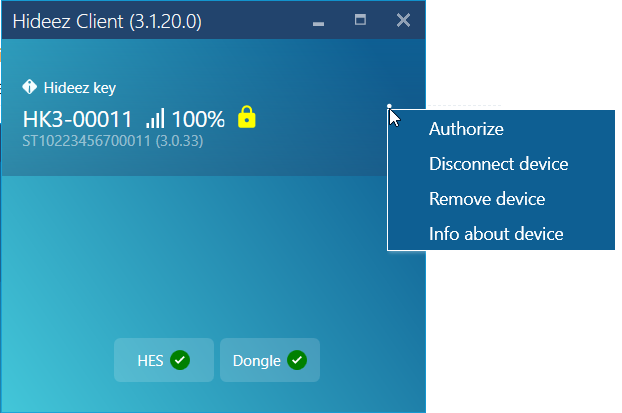622x413 pixels.
Task: Click the HES status button
Action: [x=164, y=360]
